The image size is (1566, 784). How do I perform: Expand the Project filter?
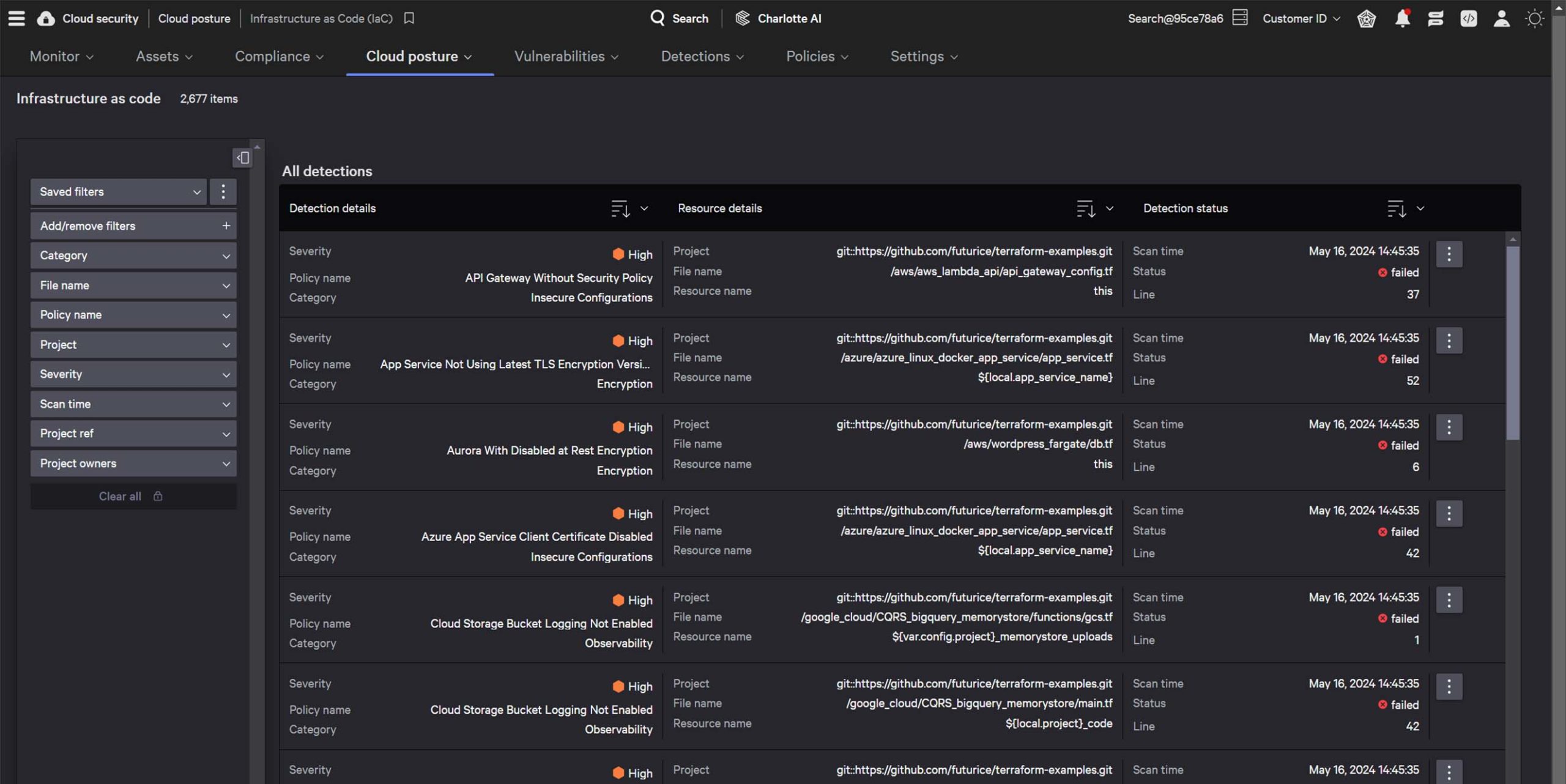(133, 345)
